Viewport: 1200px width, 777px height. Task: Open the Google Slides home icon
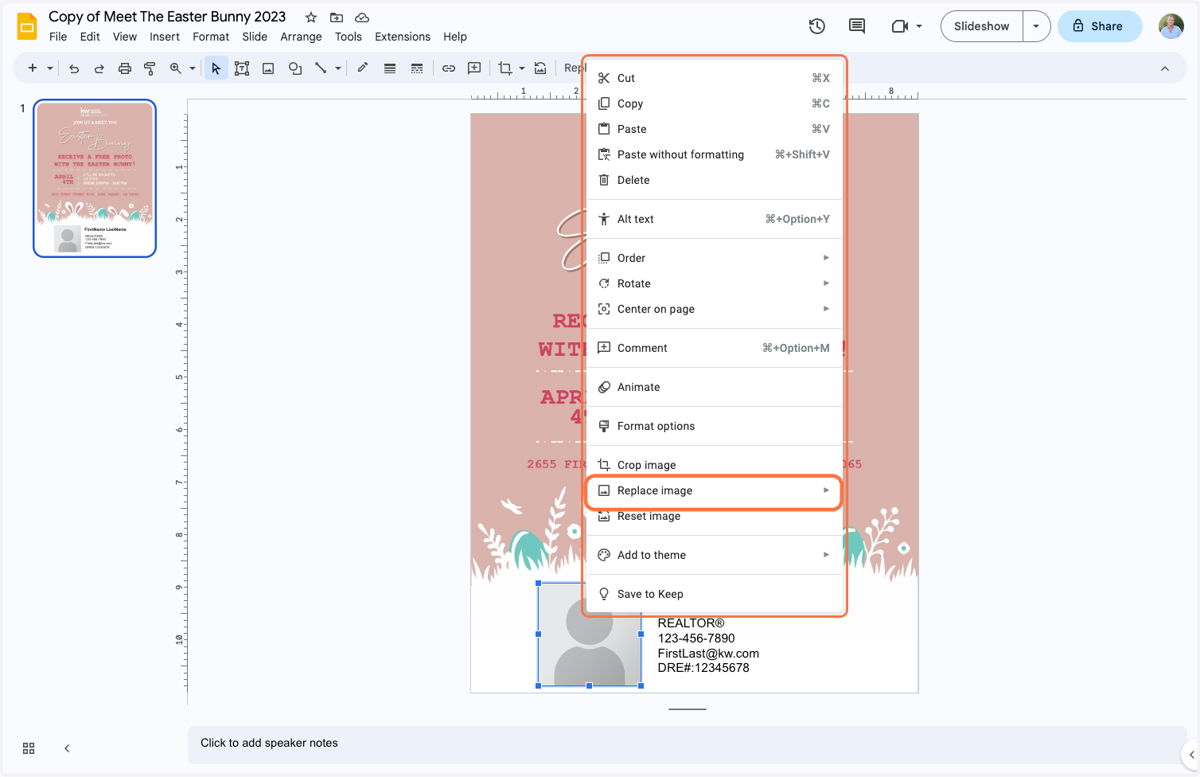pos(27,26)
